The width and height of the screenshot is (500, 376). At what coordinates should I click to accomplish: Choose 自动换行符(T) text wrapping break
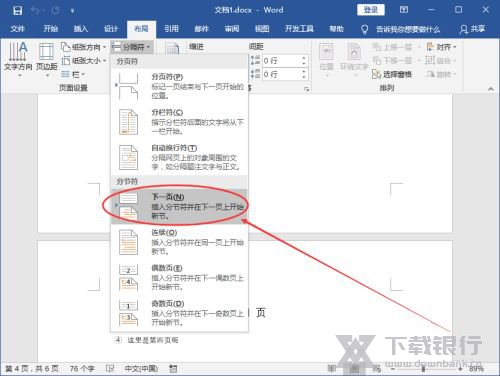point(179,157)
